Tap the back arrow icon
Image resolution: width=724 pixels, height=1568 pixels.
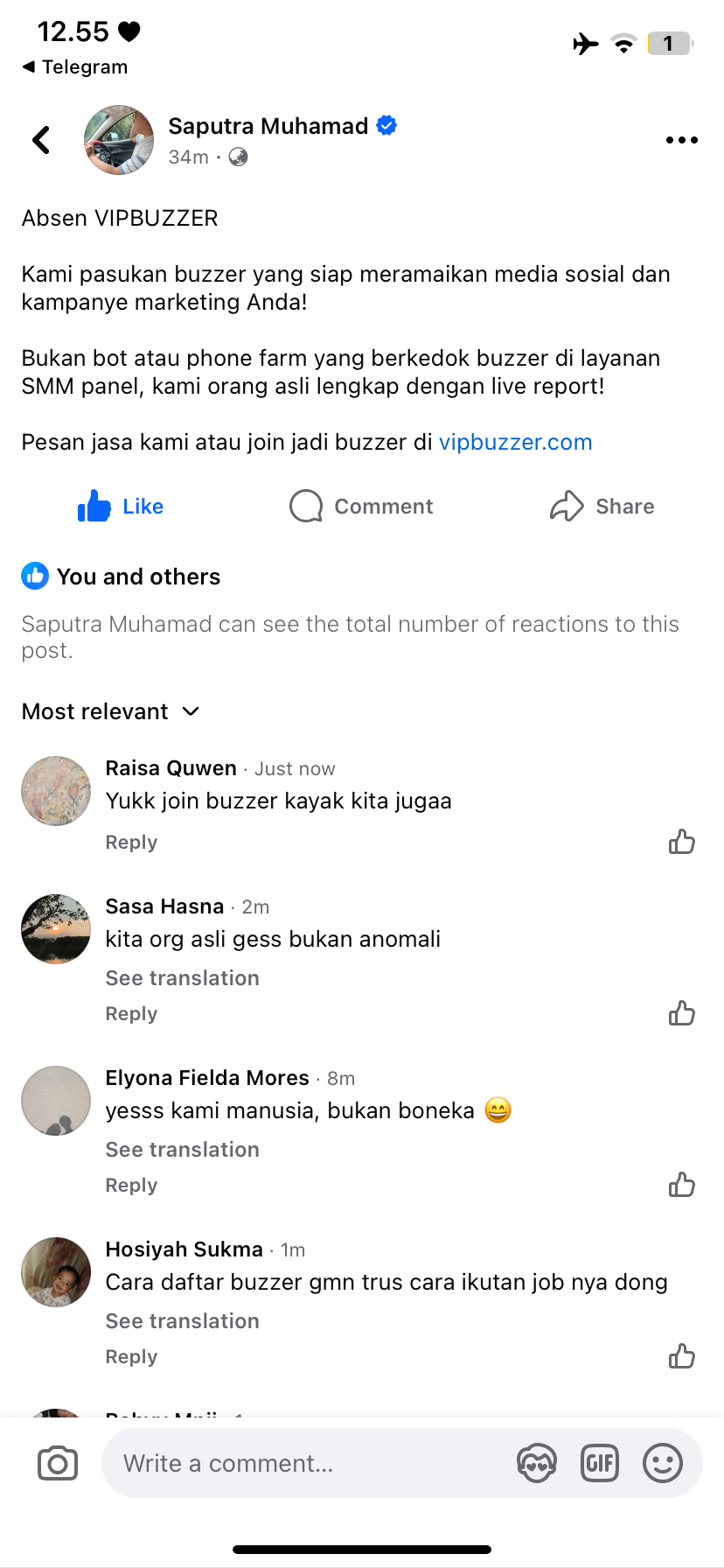(x=41, y=140)
